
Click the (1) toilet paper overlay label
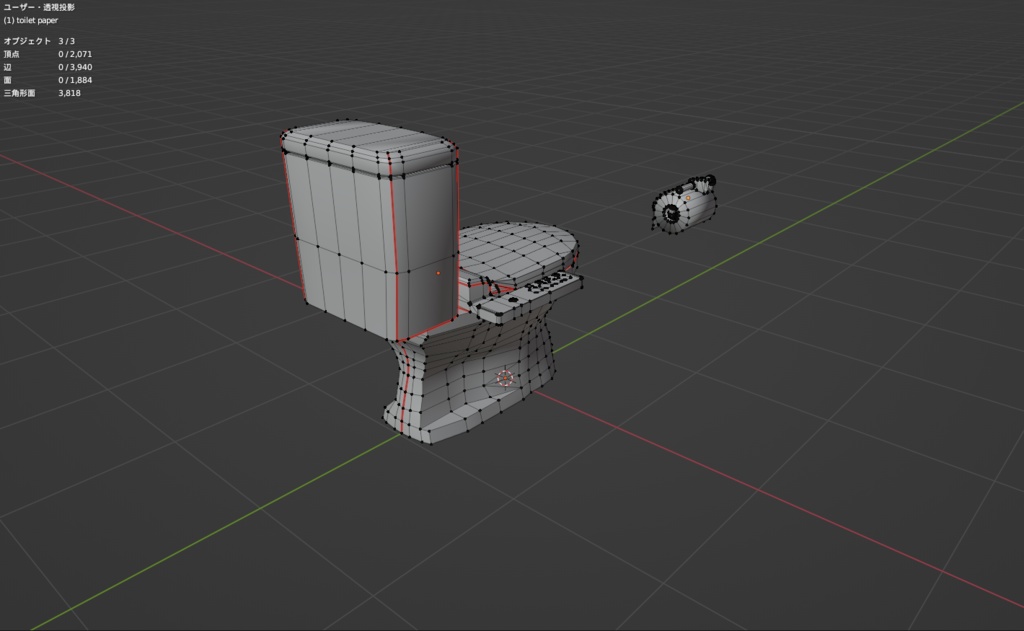pos(32,19)
